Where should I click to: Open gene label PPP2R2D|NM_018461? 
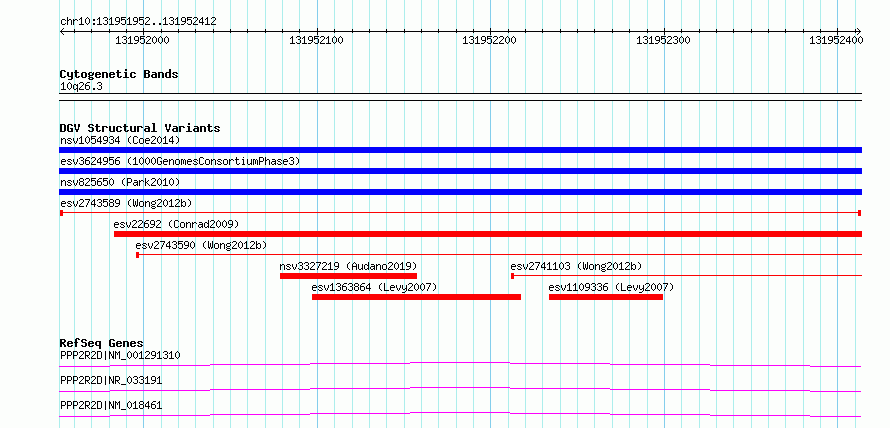pos(111,406)
